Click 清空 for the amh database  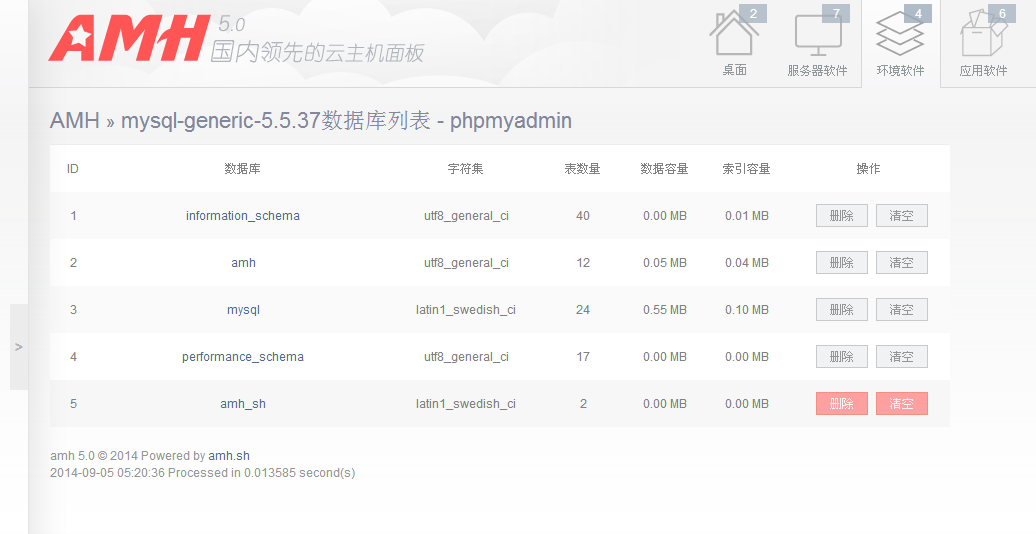[902, 263]
